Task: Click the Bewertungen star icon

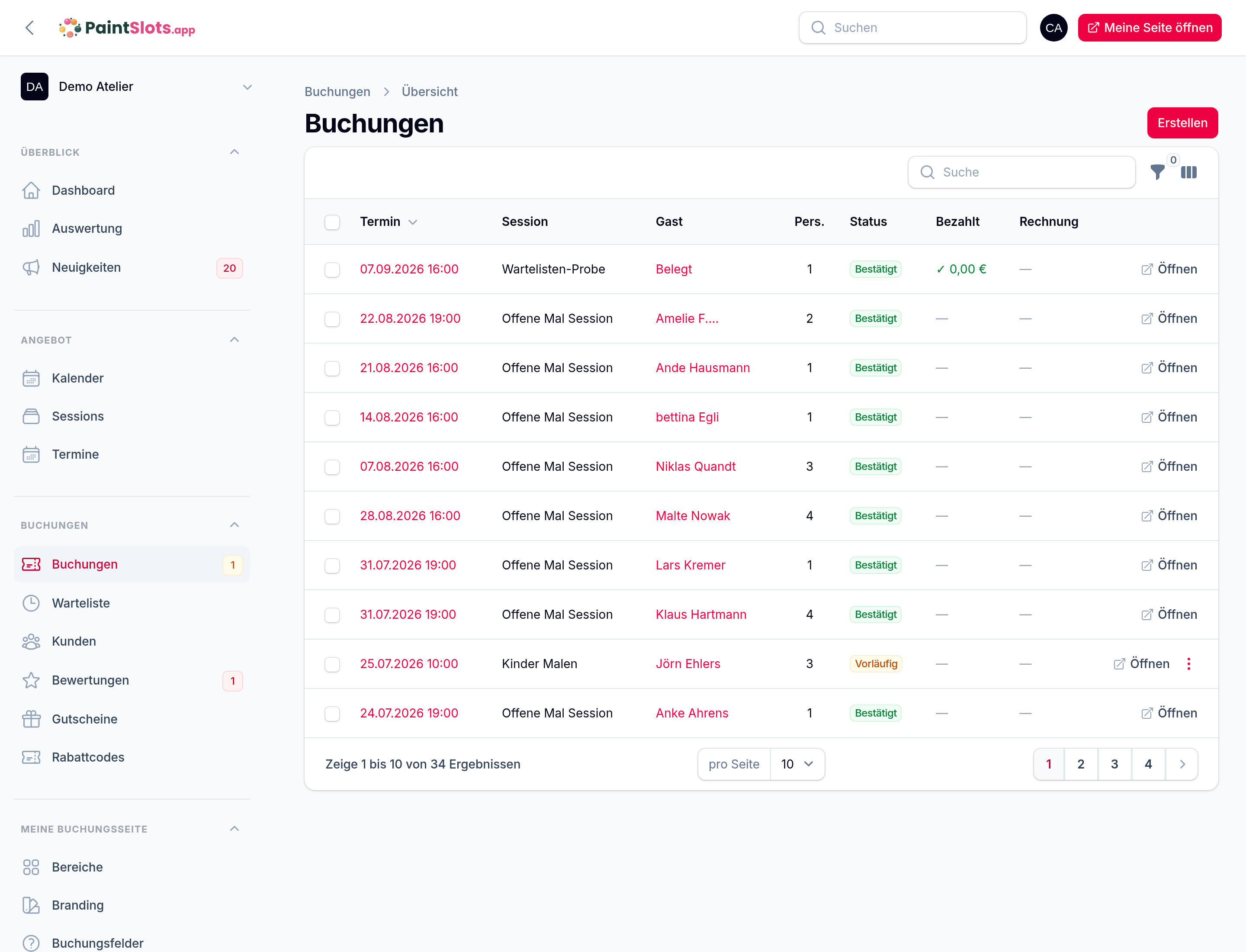Action: [31, 681]
